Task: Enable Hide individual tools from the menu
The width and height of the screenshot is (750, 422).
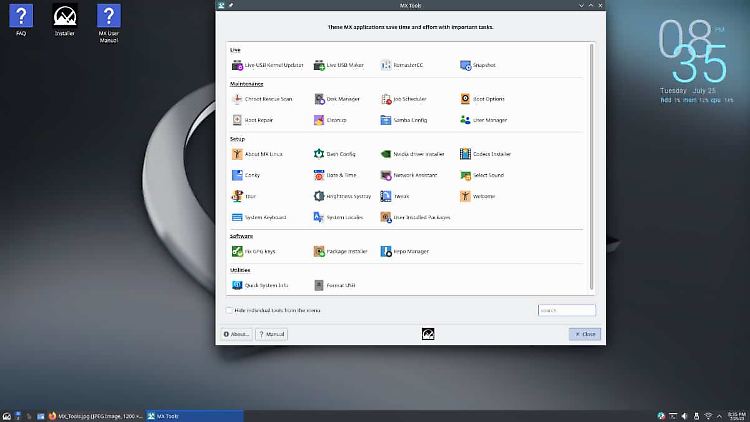Action: [x=229, y=310]
